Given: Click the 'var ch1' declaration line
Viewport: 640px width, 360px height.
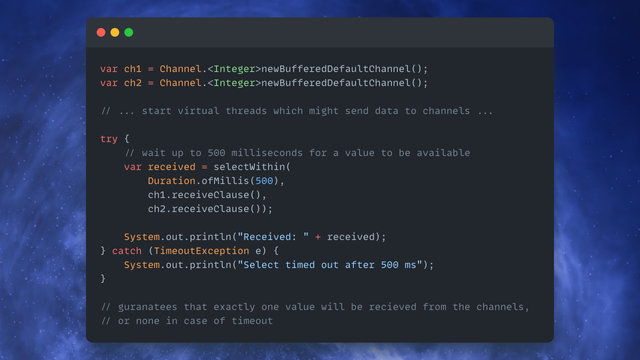Looking at the screenshot, I should (264, 69).
